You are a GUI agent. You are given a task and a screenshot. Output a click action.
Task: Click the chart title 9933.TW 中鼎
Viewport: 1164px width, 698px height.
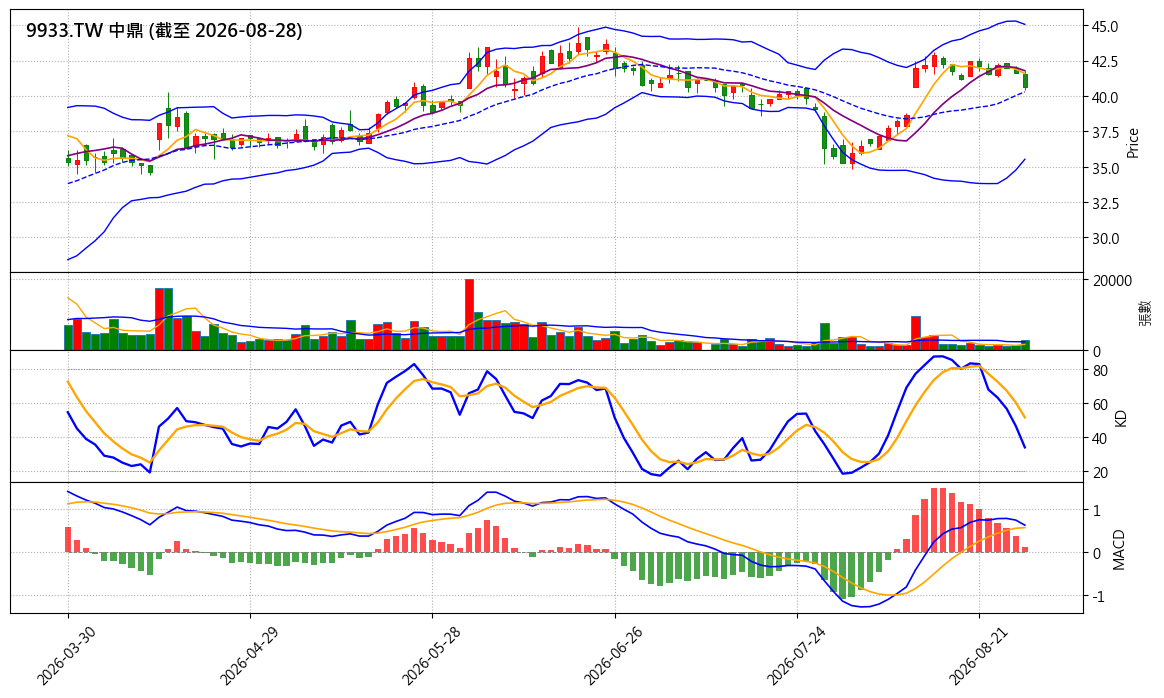click(x=164, y=30)
